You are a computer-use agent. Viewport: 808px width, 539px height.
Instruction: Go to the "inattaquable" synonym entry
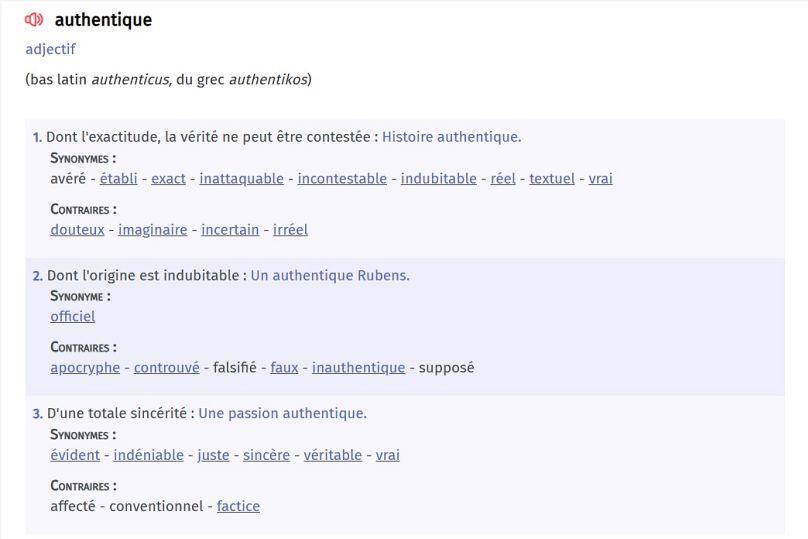(241, 179)
